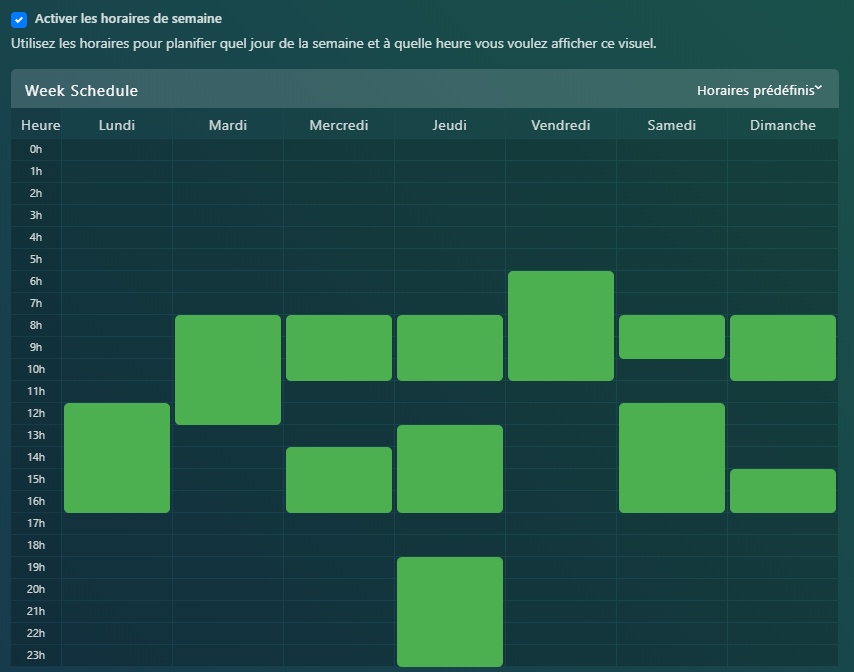Select Jeudi's evening block from 19h
This screenshot has width=854, height=672.
[450, 611]
